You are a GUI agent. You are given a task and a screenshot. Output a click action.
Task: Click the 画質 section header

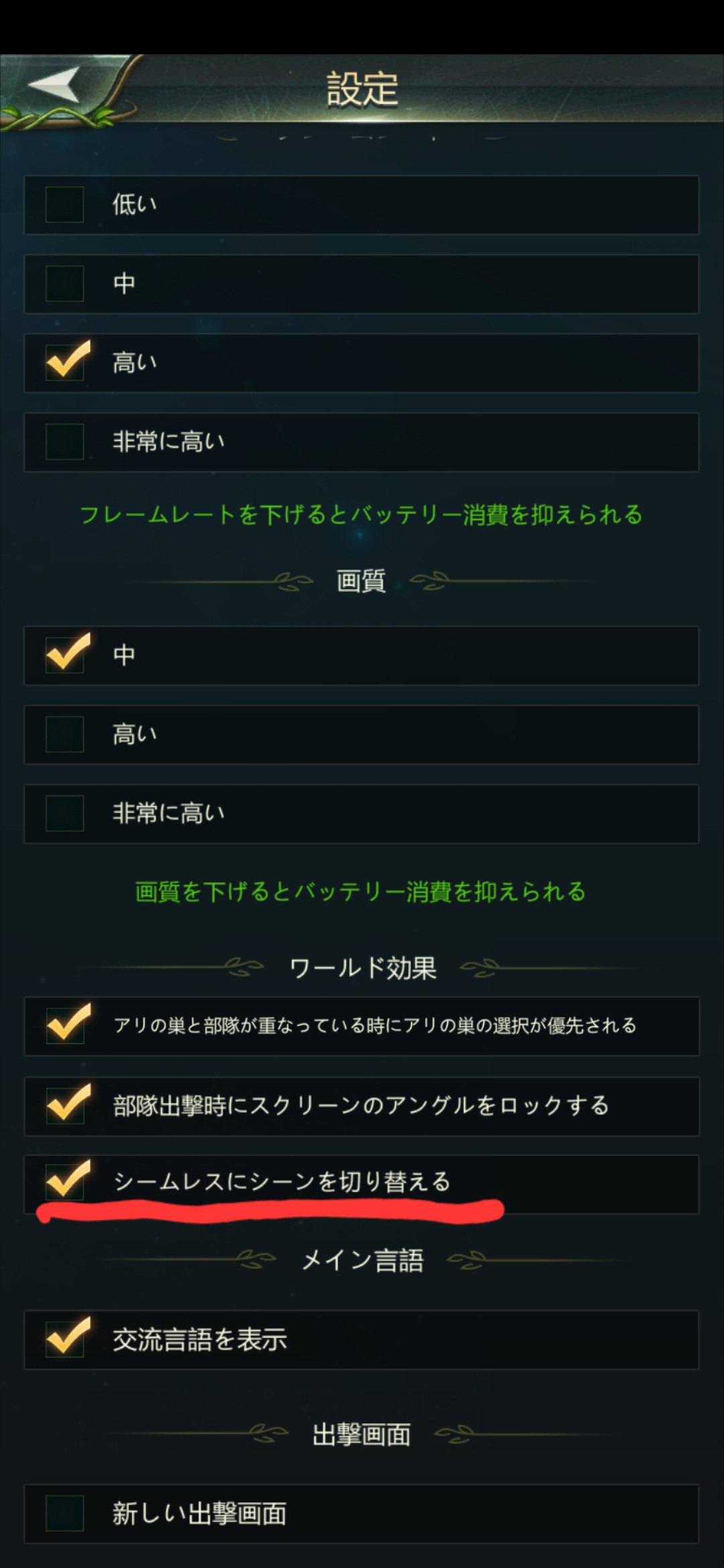361,580
